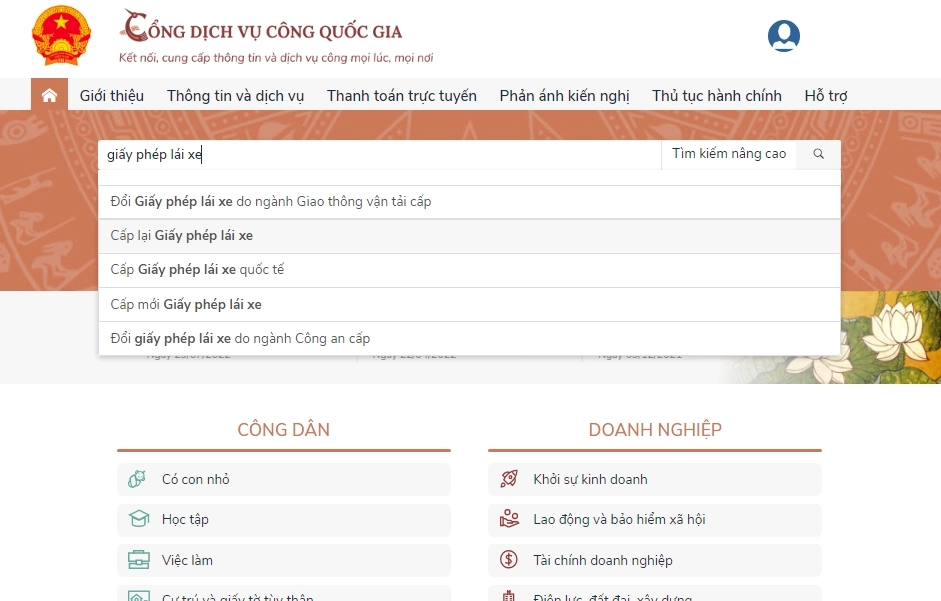Screen dimensions: 941x601
Task: Open Thanh toán trực tuyến menu
Action: click(x=401, y=96)
